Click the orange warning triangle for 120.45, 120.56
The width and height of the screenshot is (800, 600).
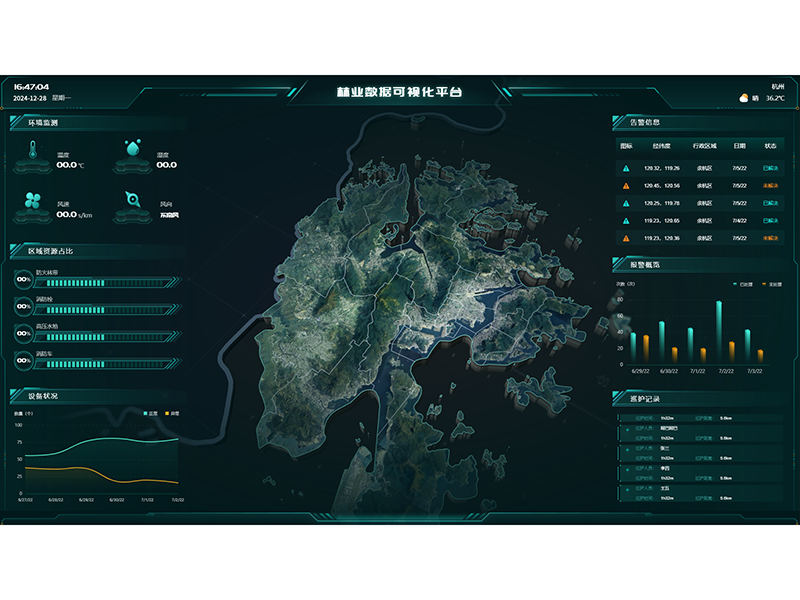click(626, 186)
